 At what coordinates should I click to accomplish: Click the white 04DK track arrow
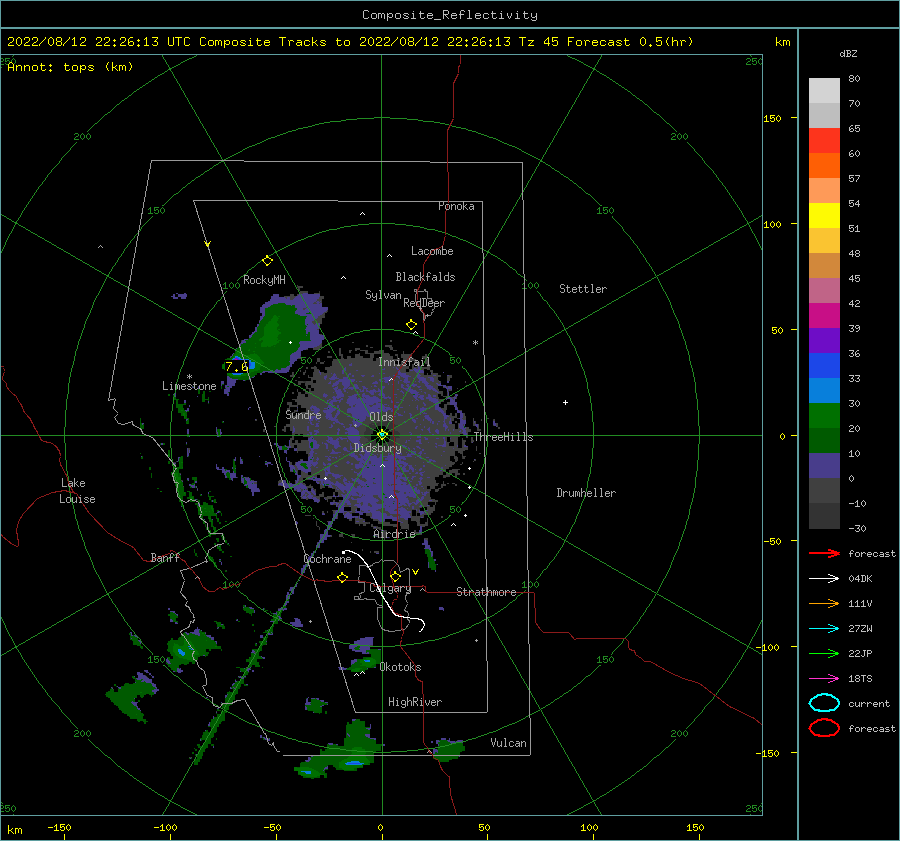point(824,579)
